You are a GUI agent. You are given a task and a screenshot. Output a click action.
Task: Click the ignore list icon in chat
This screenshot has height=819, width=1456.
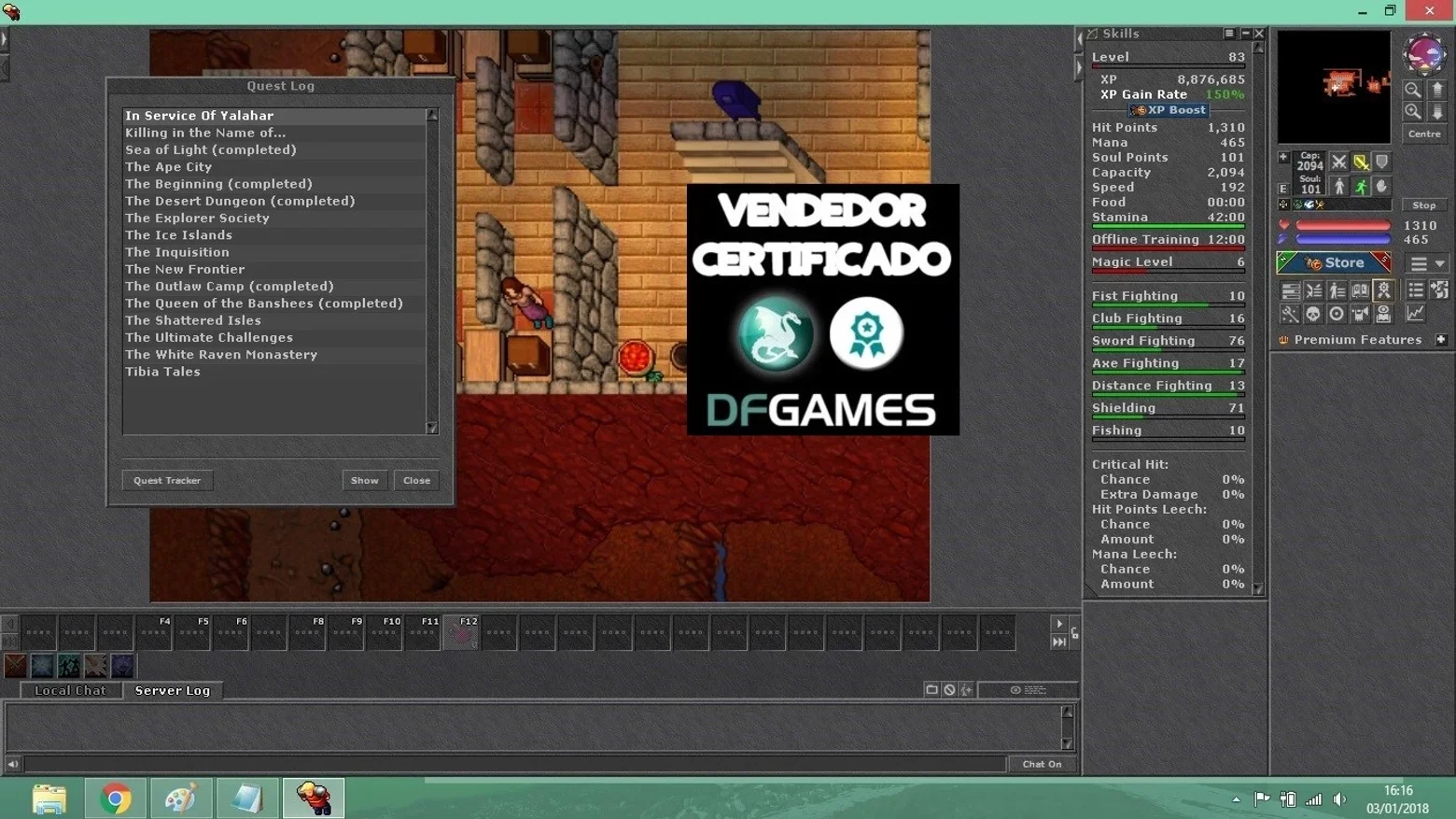pos(949,690)
